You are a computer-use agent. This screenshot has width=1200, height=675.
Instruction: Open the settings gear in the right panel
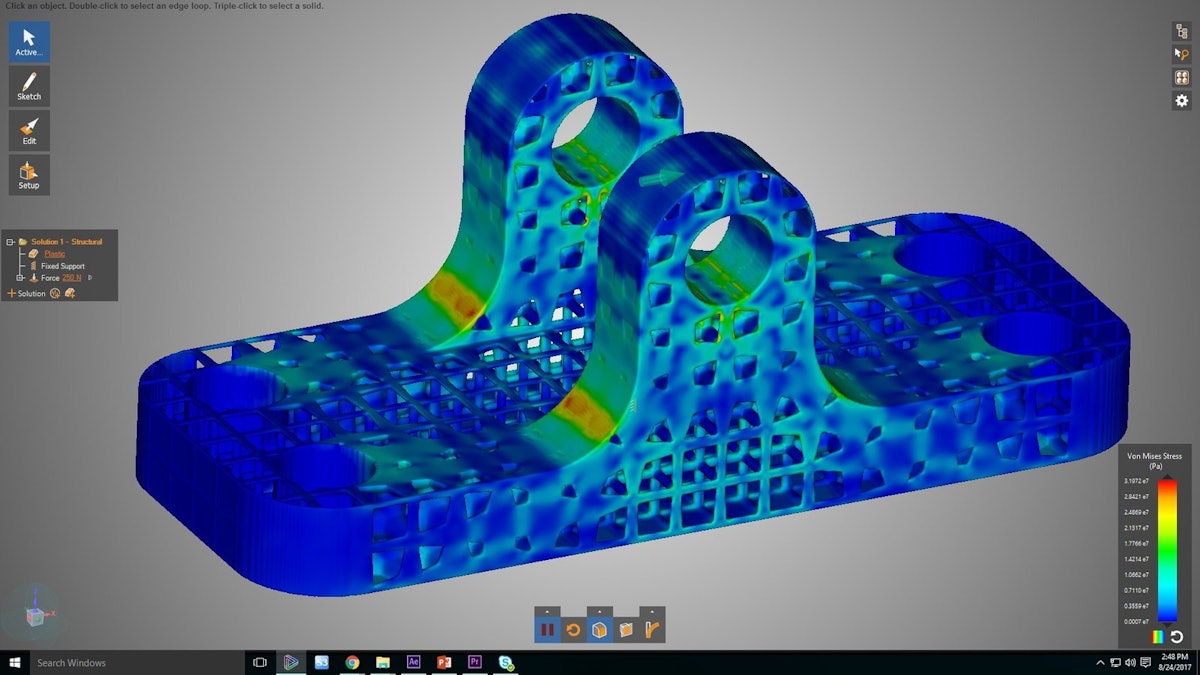1182,100
